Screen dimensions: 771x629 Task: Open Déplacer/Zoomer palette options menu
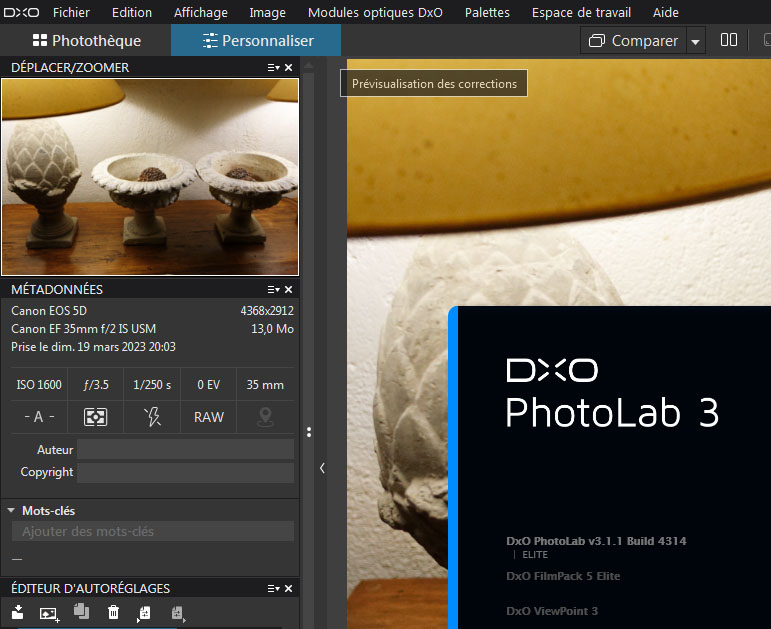273,67
